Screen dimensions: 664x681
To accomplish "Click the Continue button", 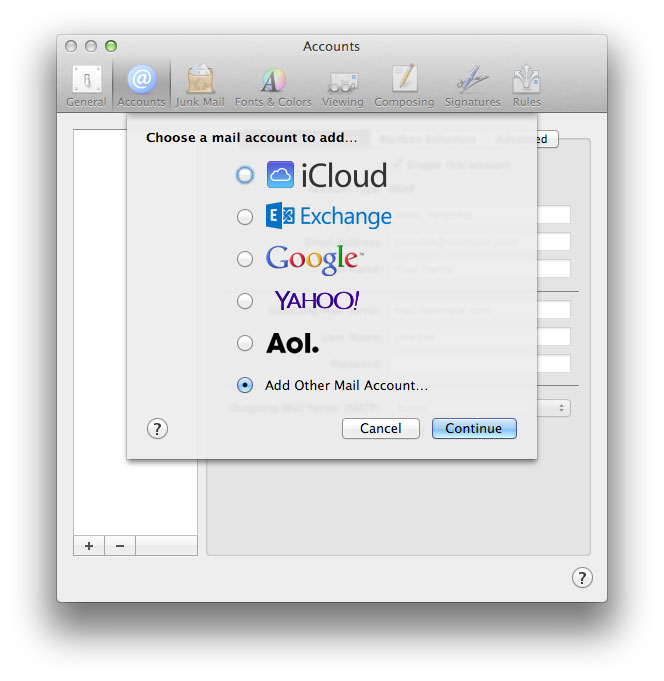I will pyautogui.click(x=474, y=428).
